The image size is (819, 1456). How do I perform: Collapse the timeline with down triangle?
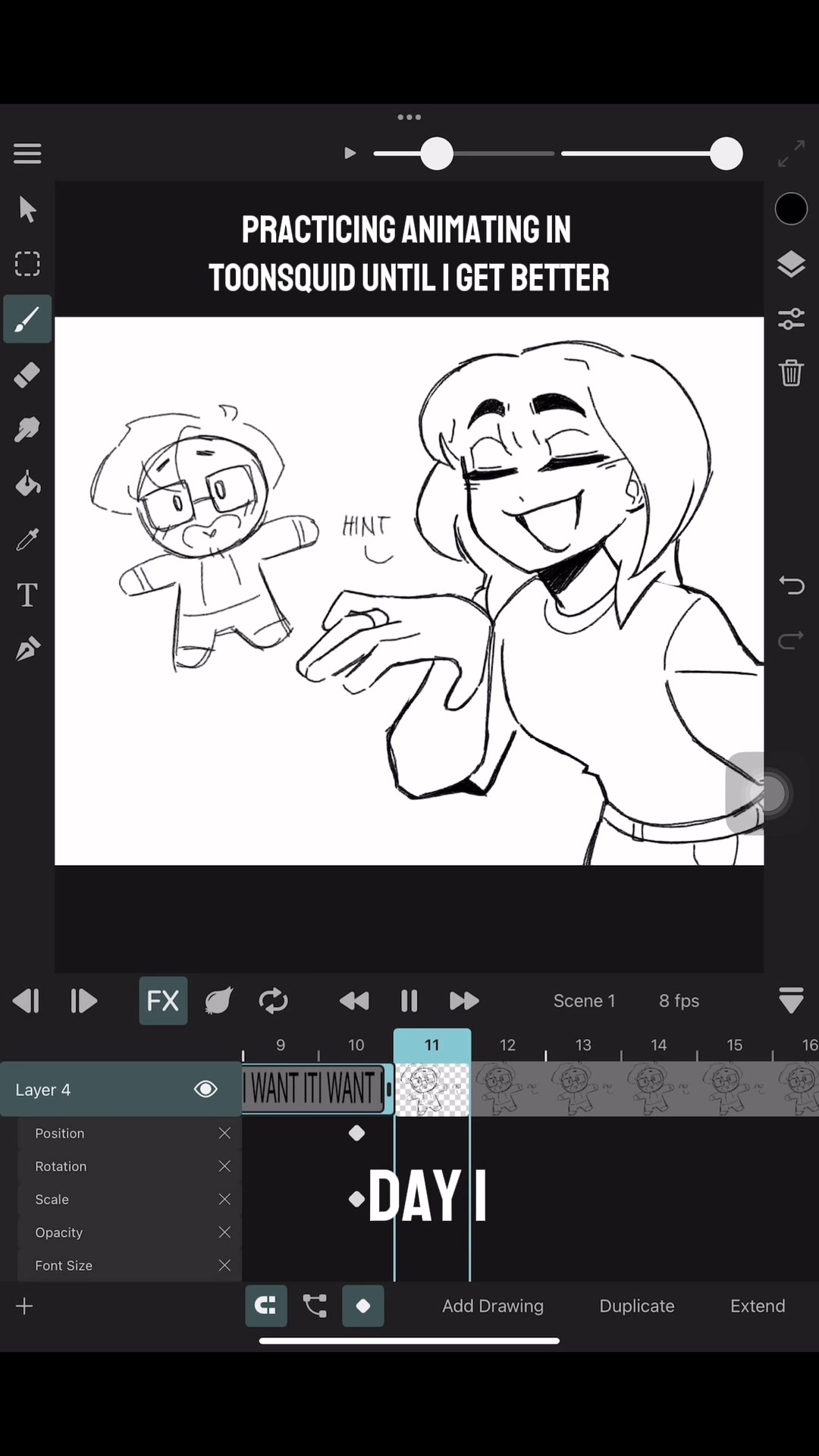click(791, 1001)
